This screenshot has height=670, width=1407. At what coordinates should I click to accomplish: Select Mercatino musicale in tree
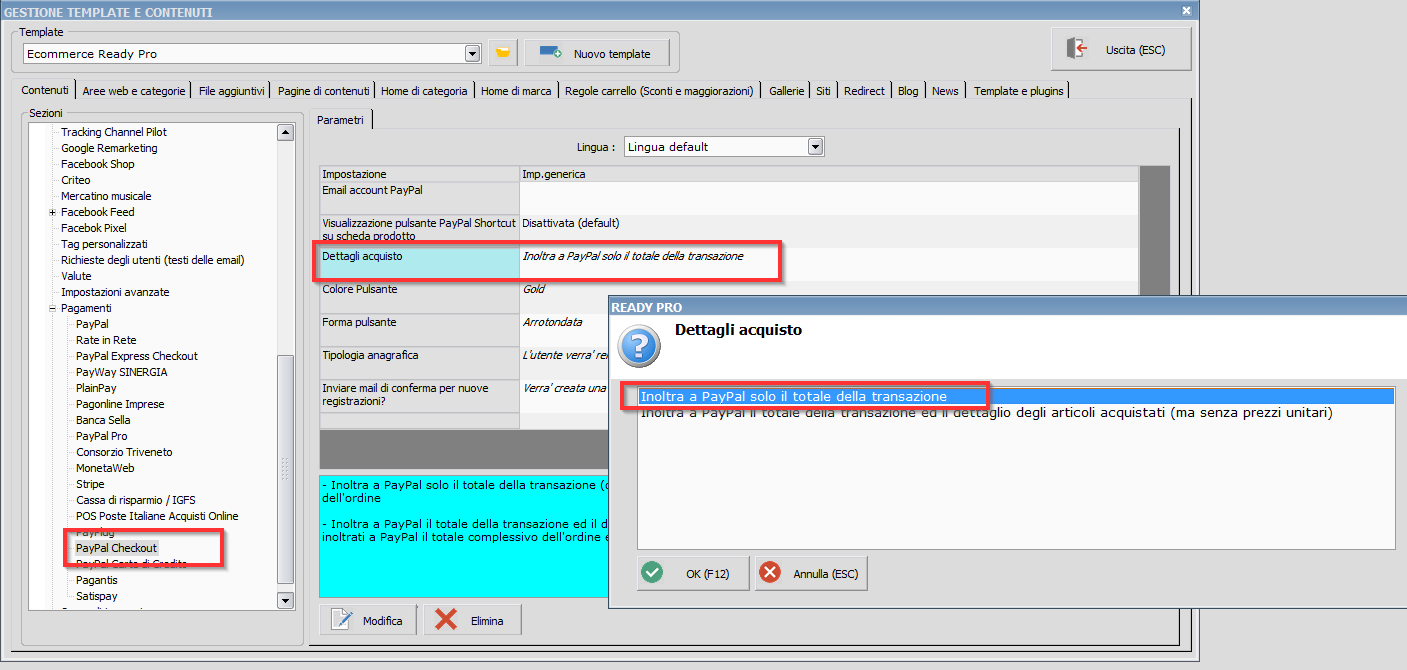[106, 196]
